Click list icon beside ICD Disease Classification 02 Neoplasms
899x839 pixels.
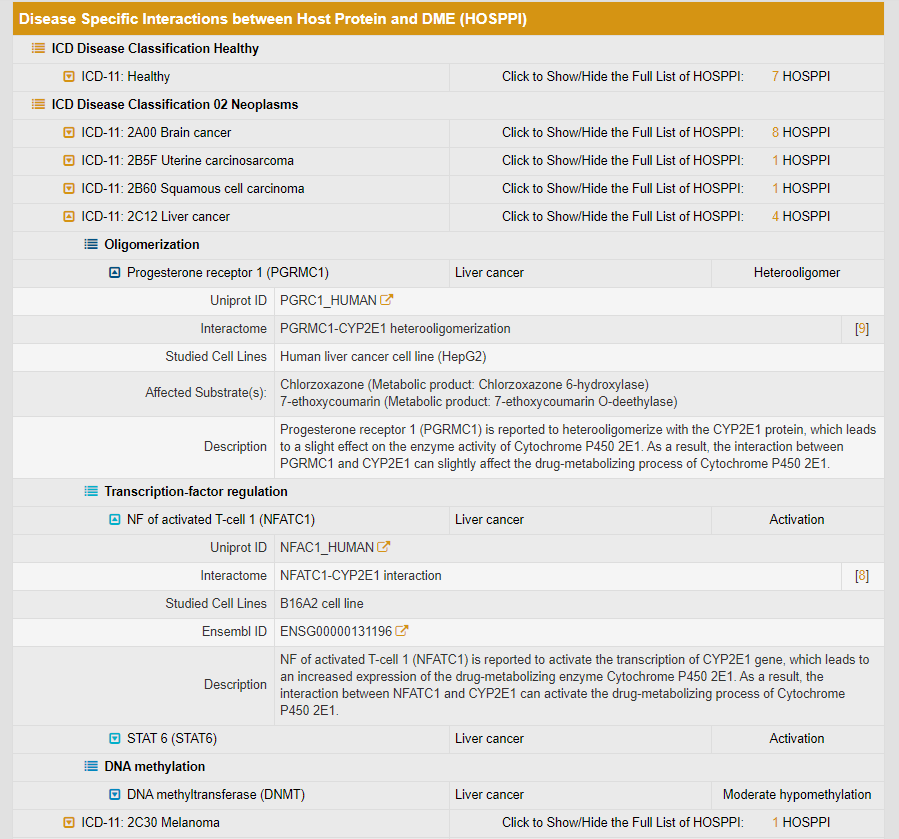click(38, 104)
